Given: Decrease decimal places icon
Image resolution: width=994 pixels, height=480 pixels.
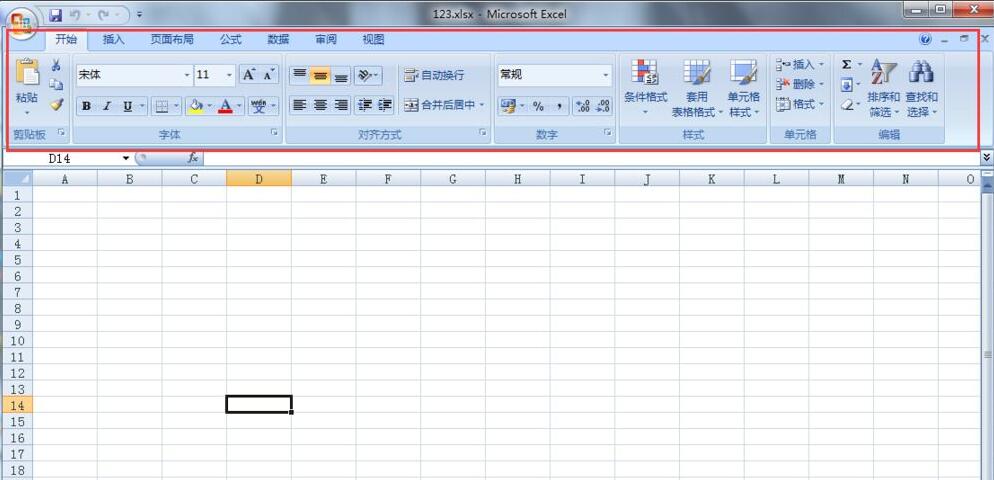Looking at the screenshot, I should tap(604, 107).
